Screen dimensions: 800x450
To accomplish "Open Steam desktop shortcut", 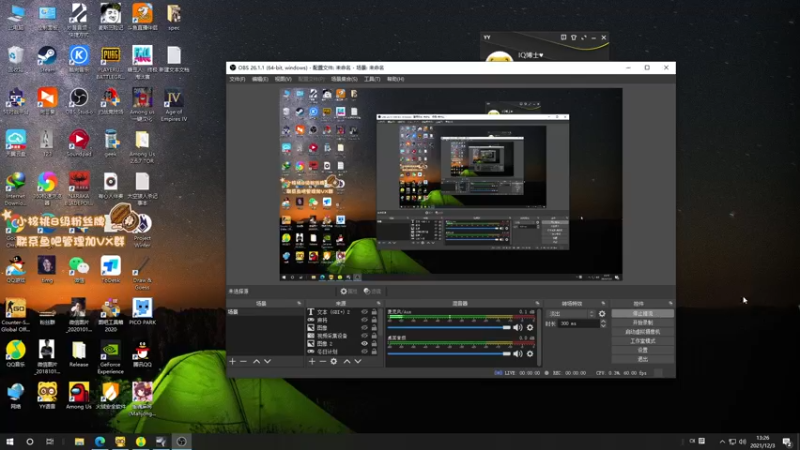I will pos(47,59).
